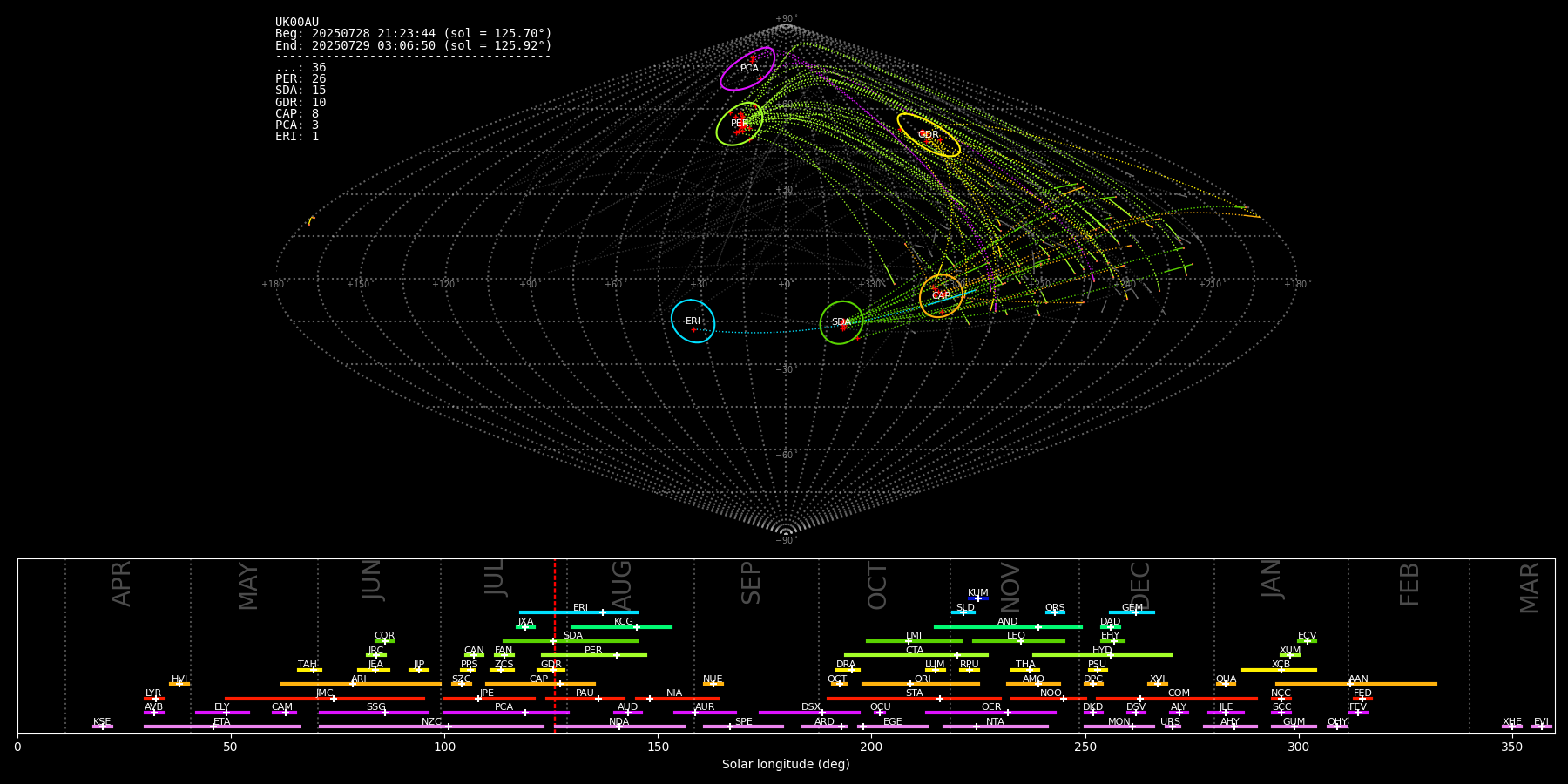Click the KSE shower label in the timeline
Screen dimensions: 1568x784
tap(102, 722)
